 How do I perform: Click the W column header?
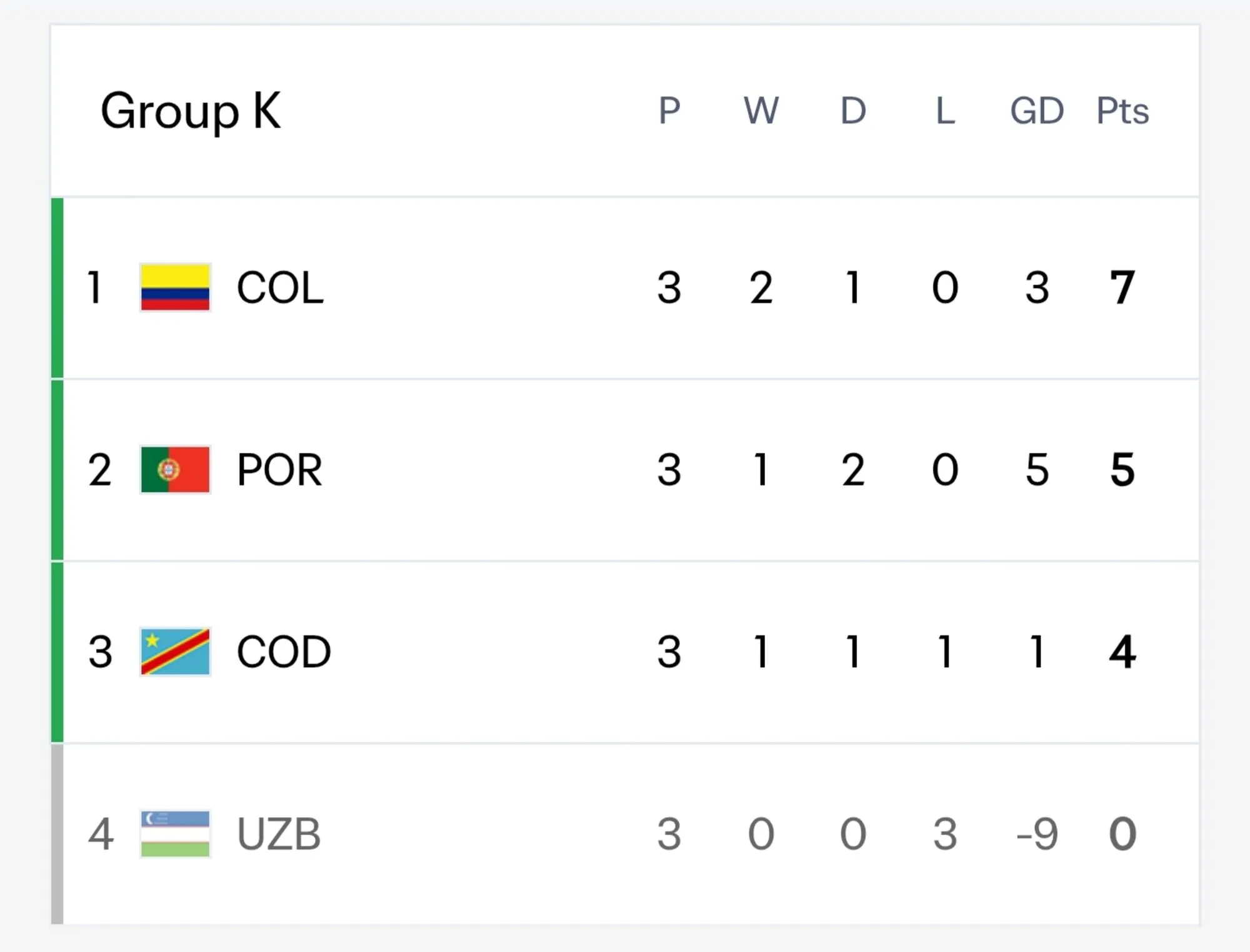click(x=761, y=111)
